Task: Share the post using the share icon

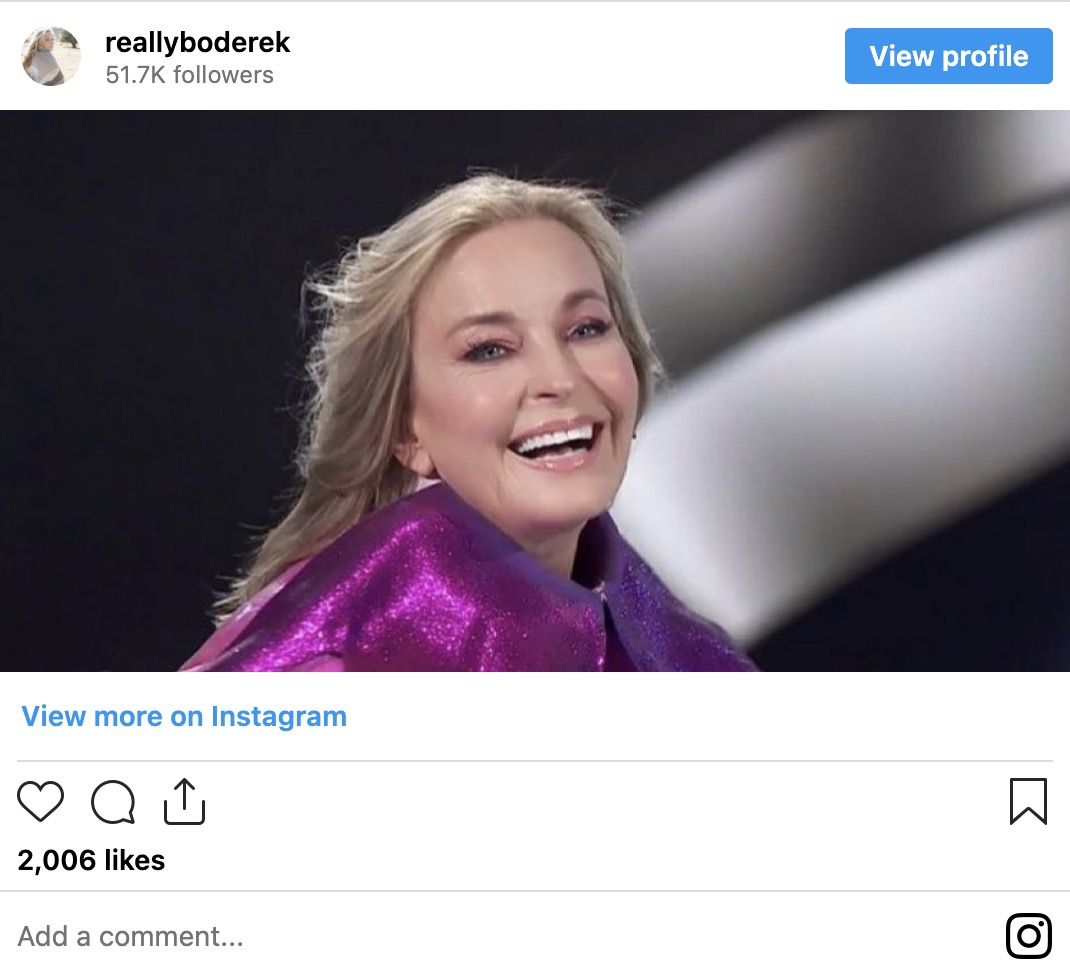Action: point(184,801)
